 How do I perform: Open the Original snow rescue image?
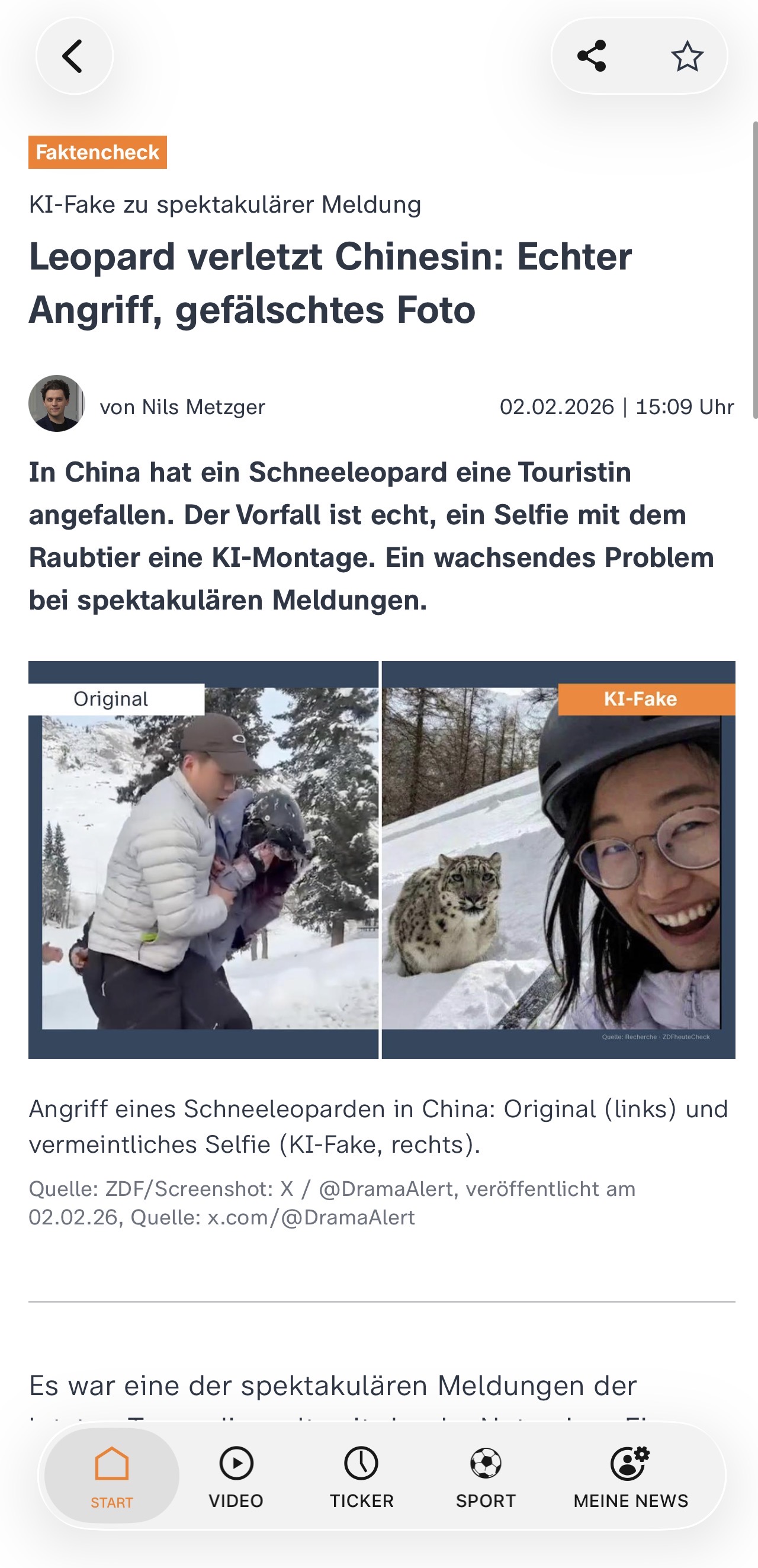203,860
